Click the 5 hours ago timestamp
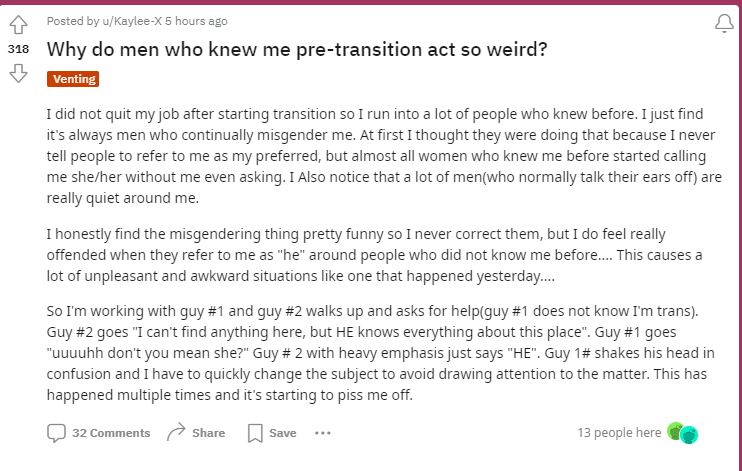 point(196,21)
